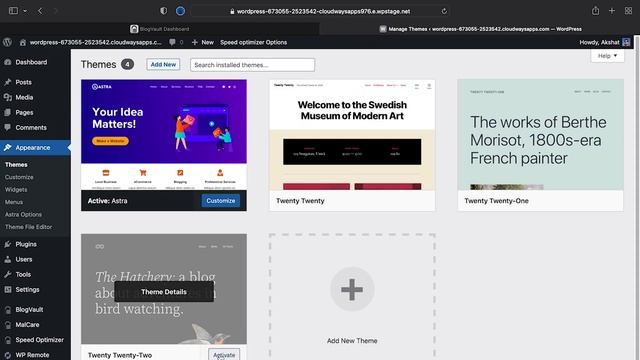
Task: Click the Themes submenu item
Action: click(x=16, y=164)
